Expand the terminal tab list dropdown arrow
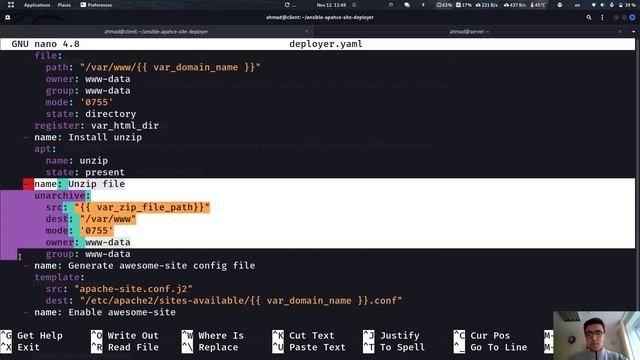 pos(633,31)
